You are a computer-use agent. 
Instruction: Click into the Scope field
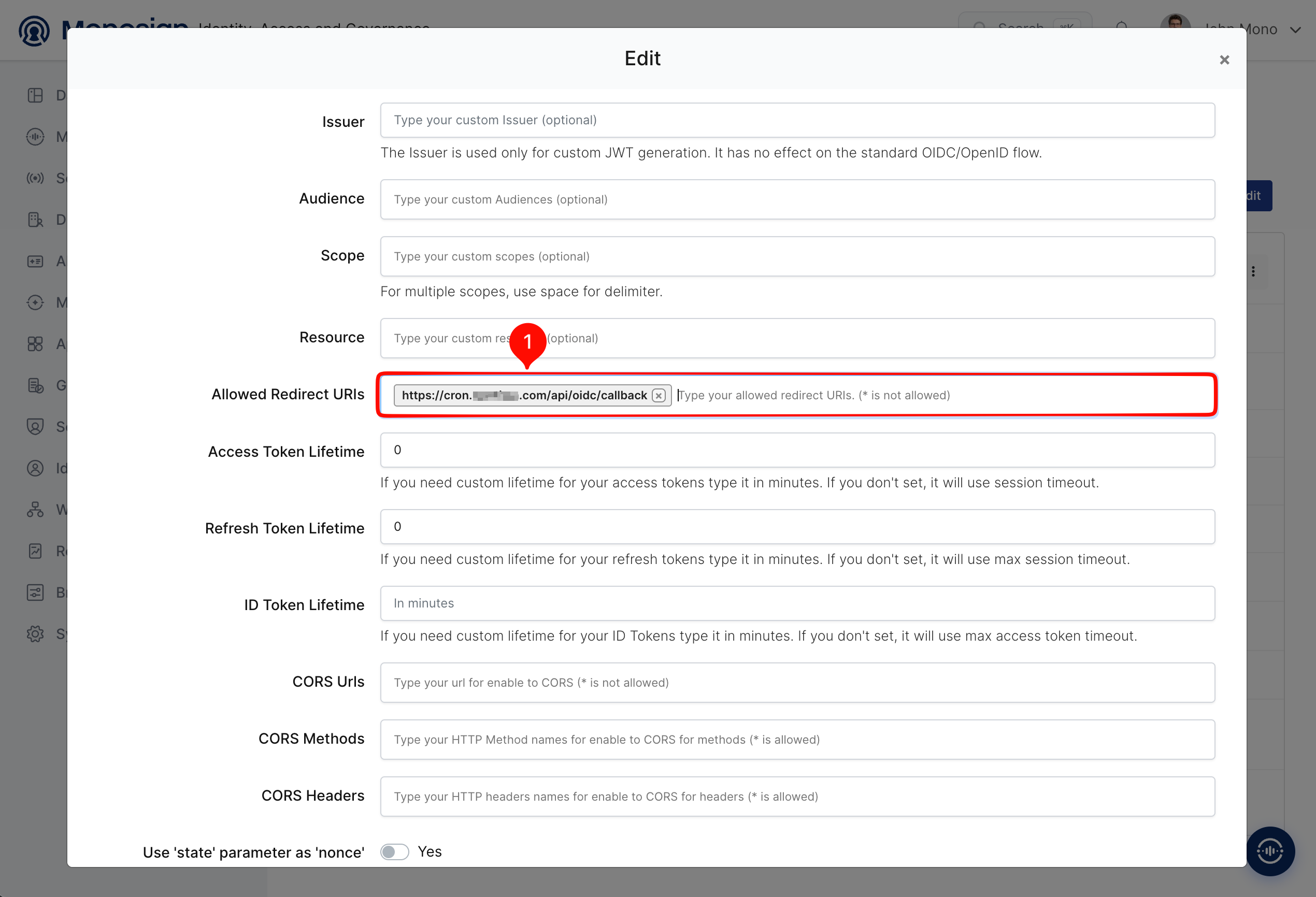797,256
